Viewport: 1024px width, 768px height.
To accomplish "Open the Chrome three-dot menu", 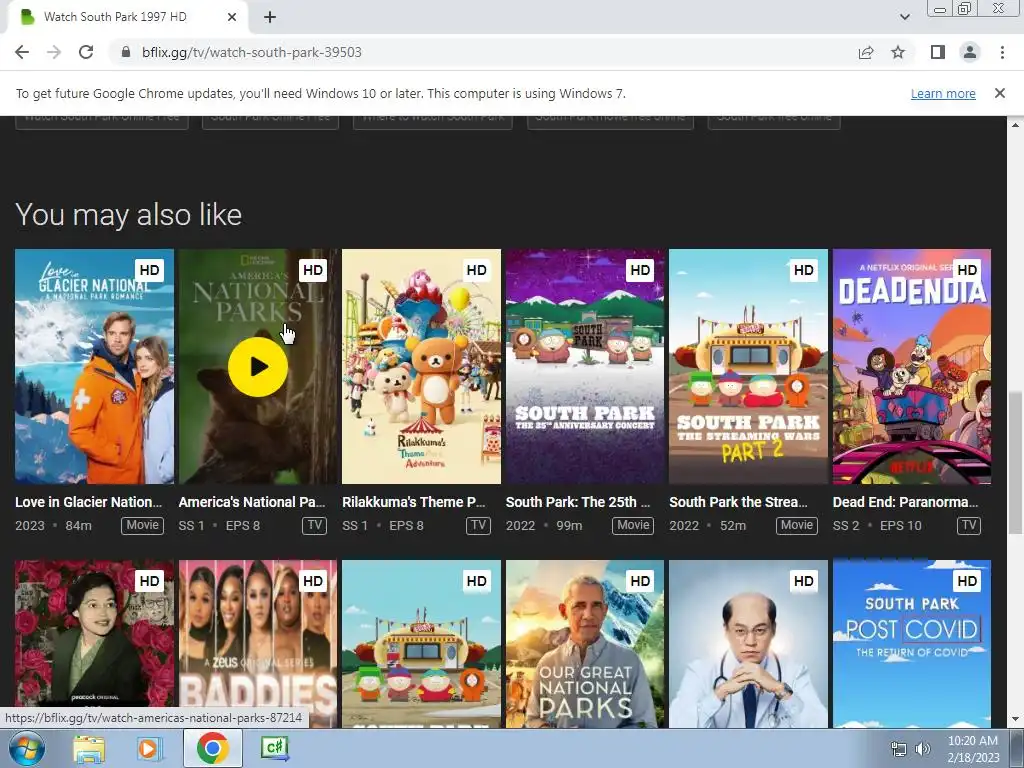I will tap(1002, 52).
